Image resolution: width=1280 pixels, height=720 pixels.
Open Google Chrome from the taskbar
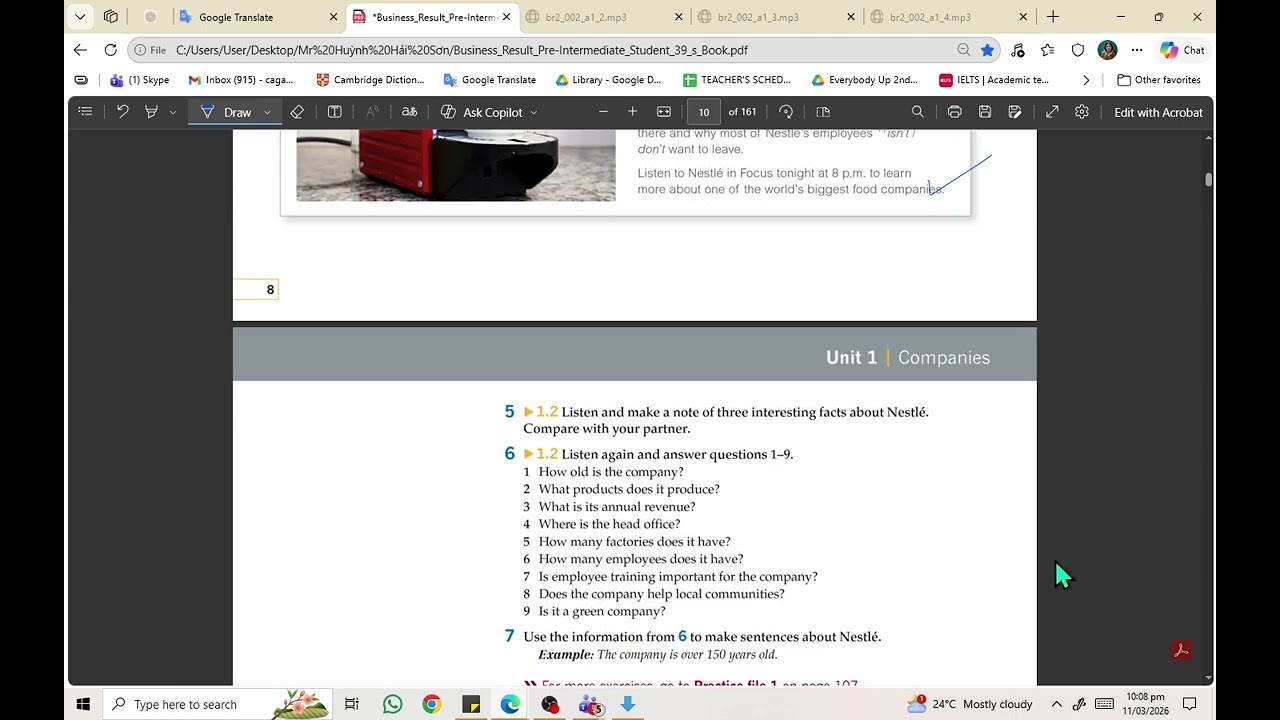coord(431,704)
